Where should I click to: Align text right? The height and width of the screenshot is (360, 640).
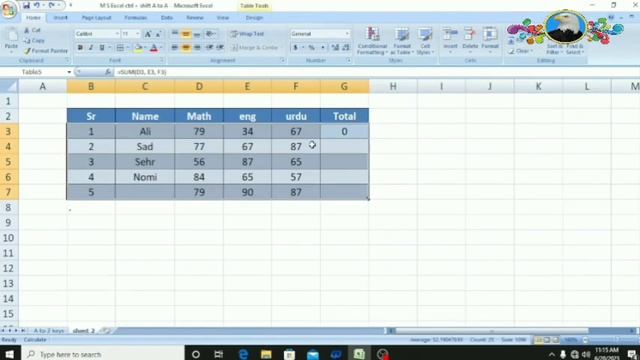point(197,48)
